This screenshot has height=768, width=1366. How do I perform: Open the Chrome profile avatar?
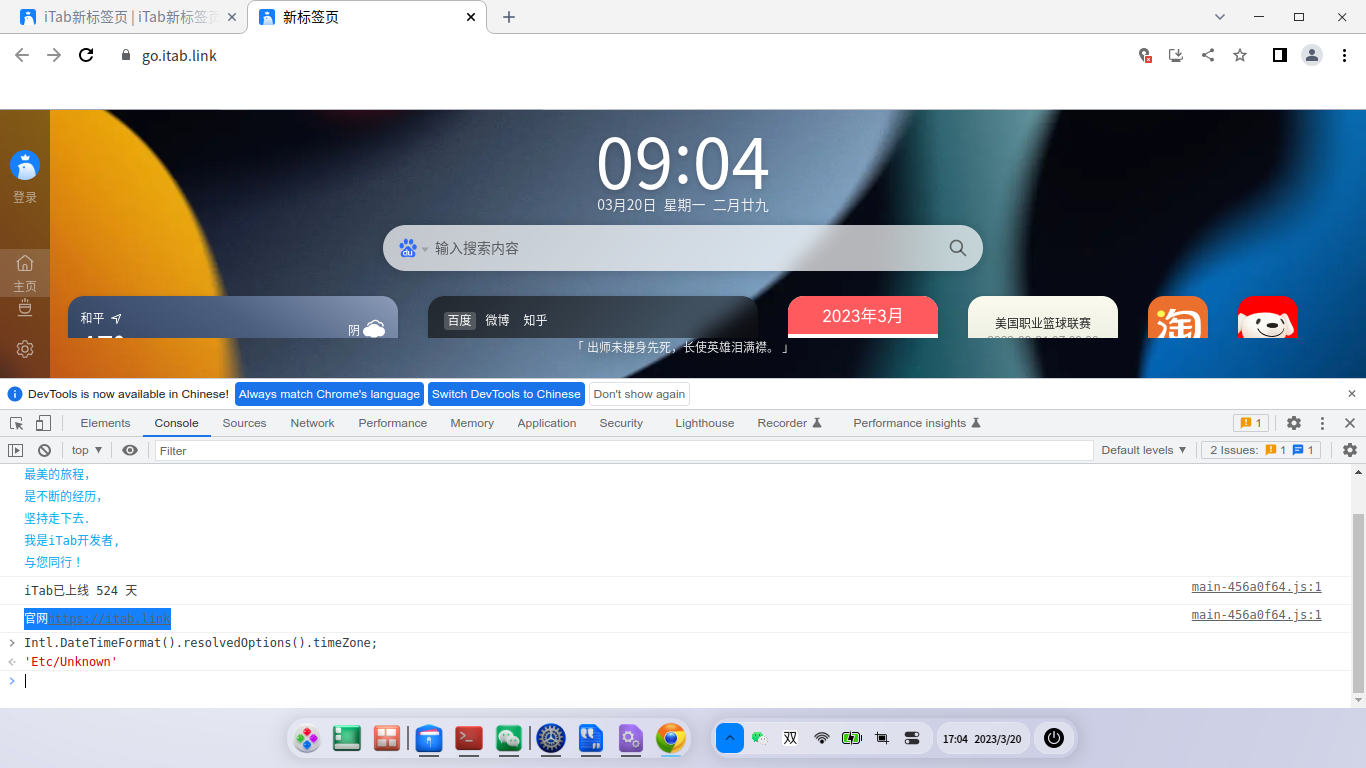click(x=1312, y=55)
